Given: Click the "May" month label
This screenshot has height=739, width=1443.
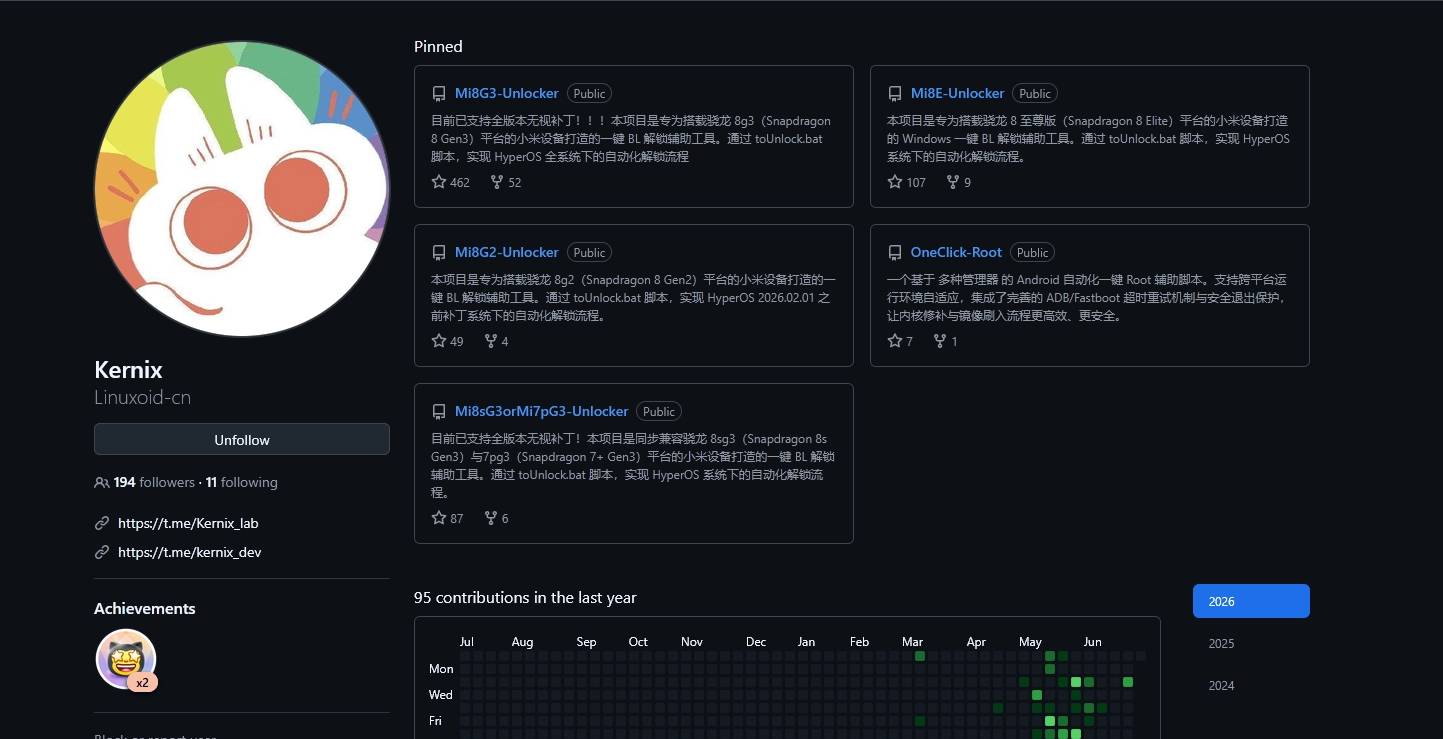Looking at the screenshot, I should (x=1030, y=642).
